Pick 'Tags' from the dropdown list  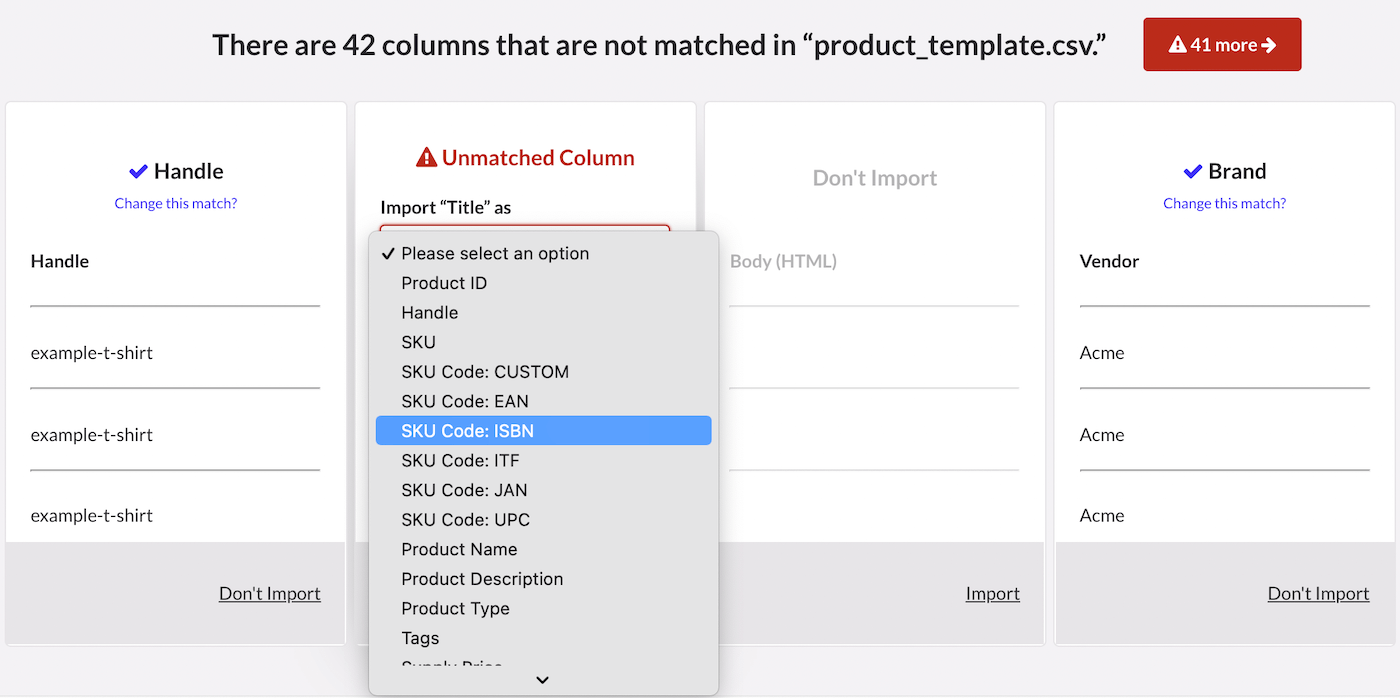(x=420, y=638)
